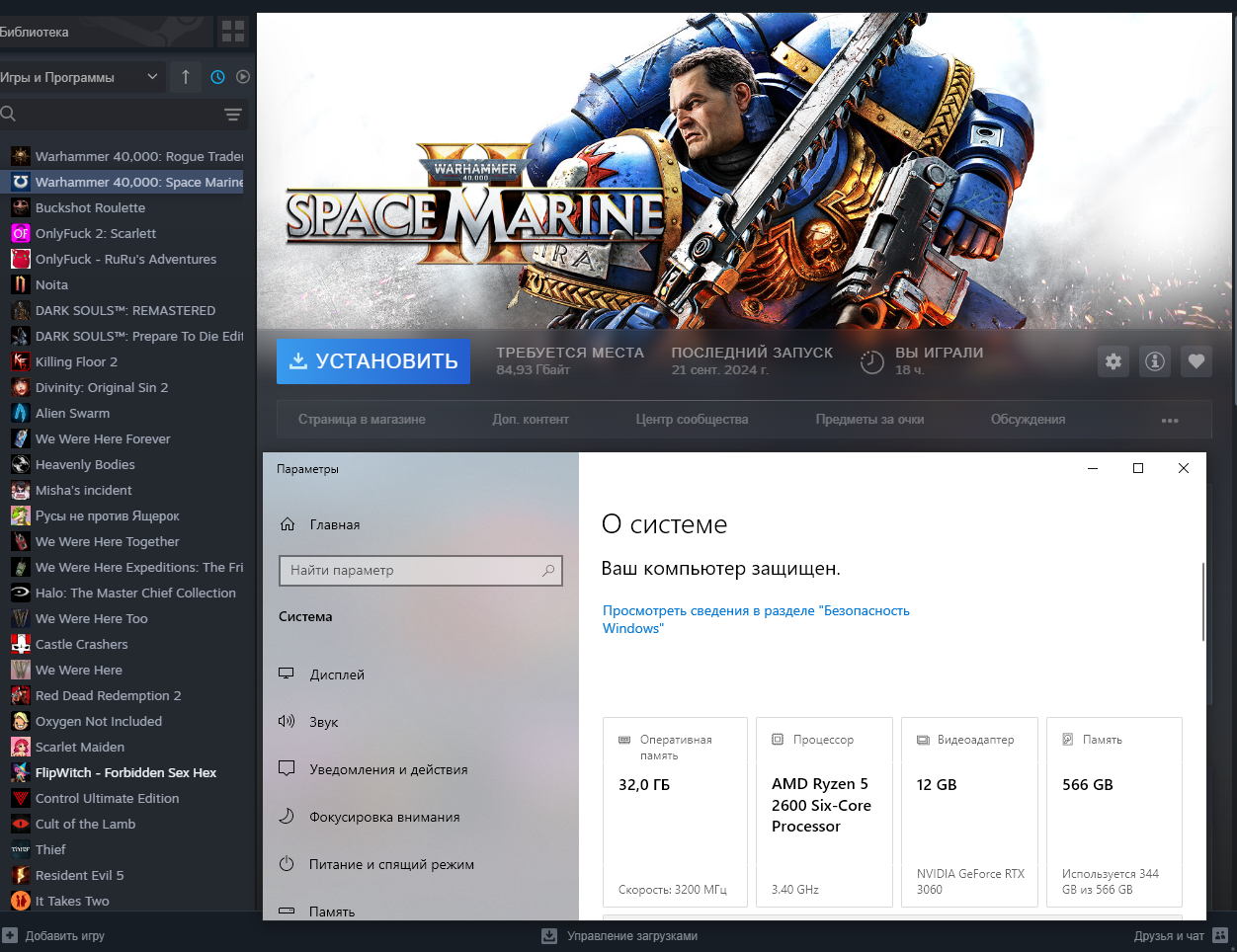Click Red Dead Redemption 2 icon

[x=21, y=695]
